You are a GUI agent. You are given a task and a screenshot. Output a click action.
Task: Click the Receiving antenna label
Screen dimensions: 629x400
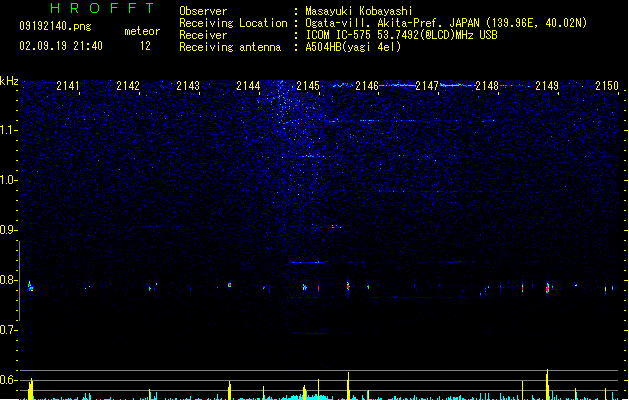coord(230,47)
